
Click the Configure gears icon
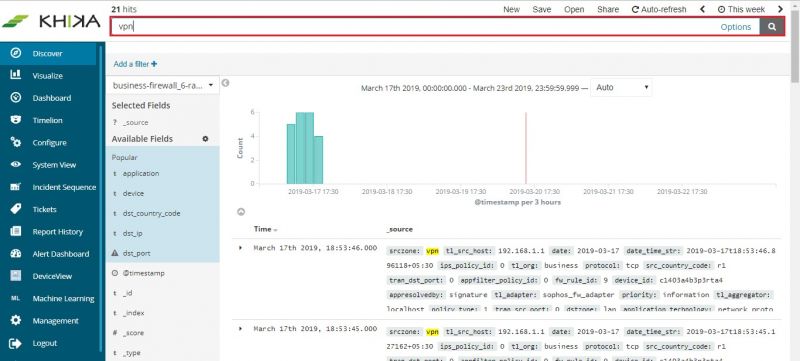pyautogui.click(x=16, y=142)
